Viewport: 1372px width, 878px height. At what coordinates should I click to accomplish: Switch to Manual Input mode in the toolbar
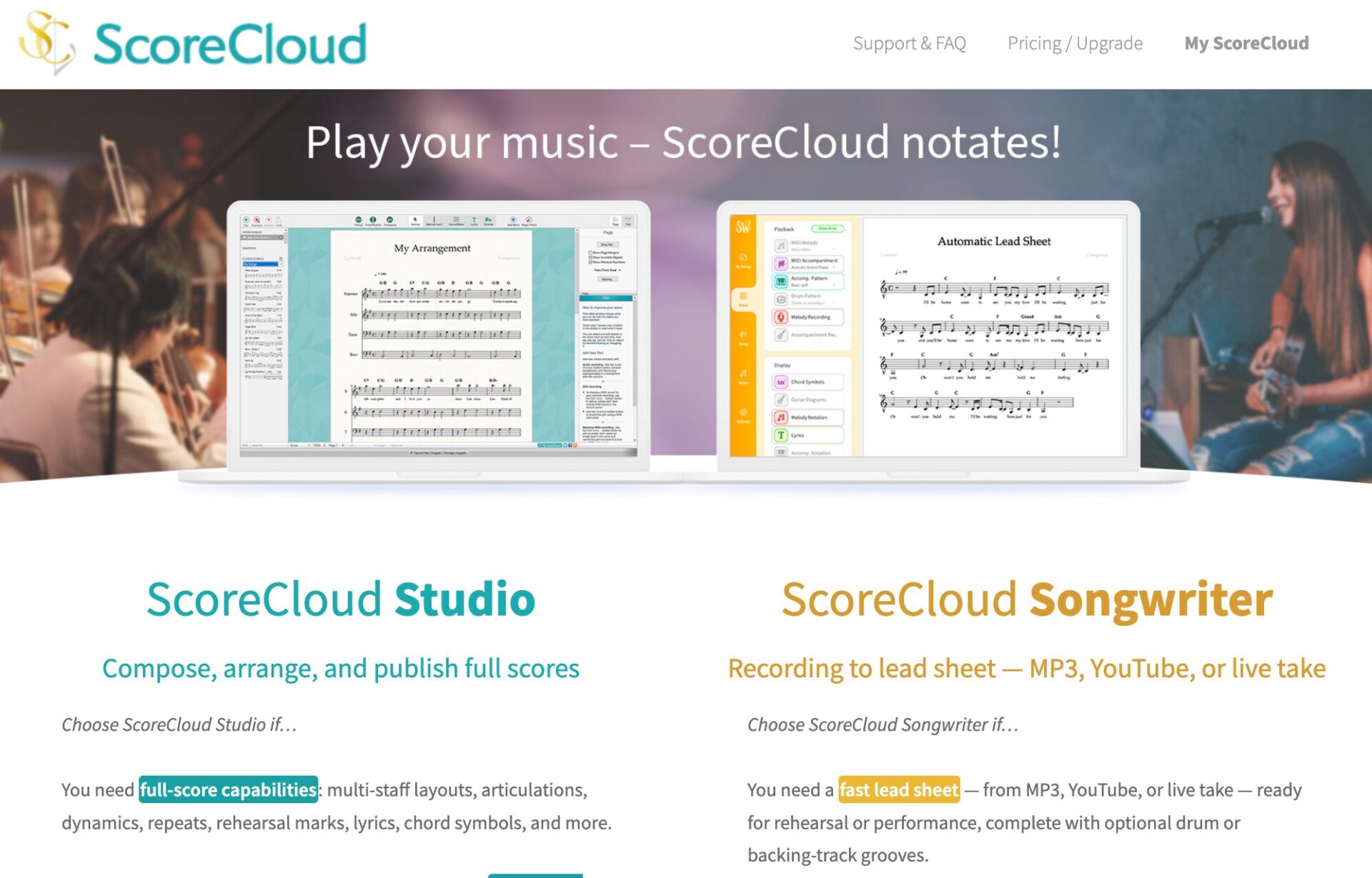click(433, 220)
